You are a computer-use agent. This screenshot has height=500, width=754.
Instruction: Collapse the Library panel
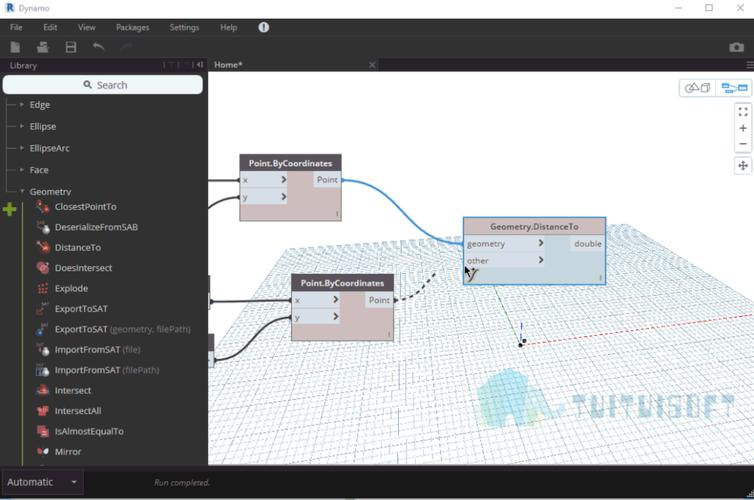[200, 65]
